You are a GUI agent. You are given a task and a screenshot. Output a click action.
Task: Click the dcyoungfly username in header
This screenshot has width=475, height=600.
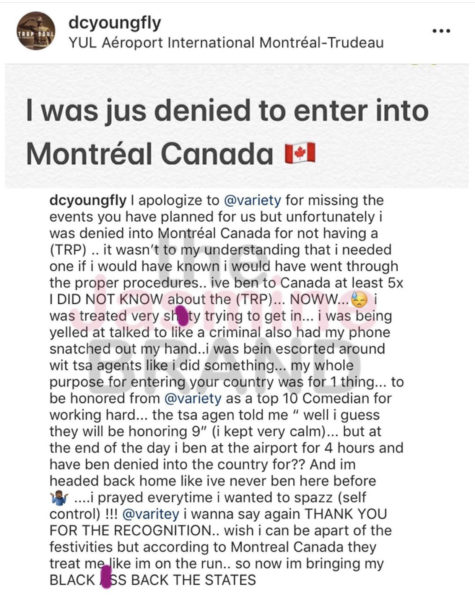(x=114, y=23)
